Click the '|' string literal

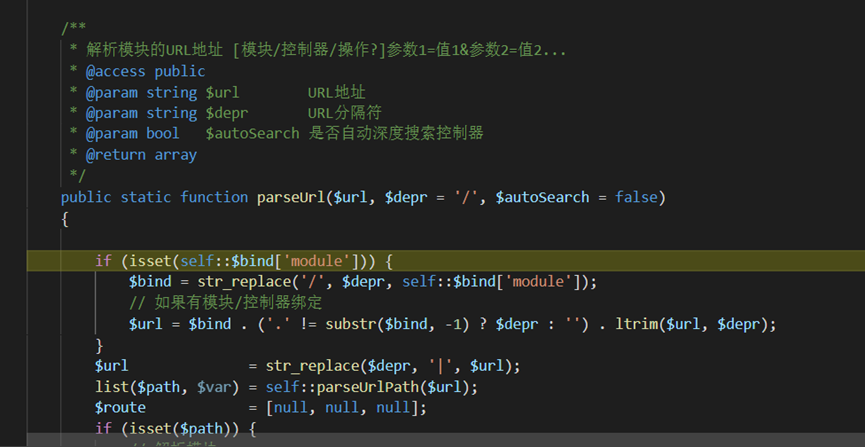click(x=440, y=366)
